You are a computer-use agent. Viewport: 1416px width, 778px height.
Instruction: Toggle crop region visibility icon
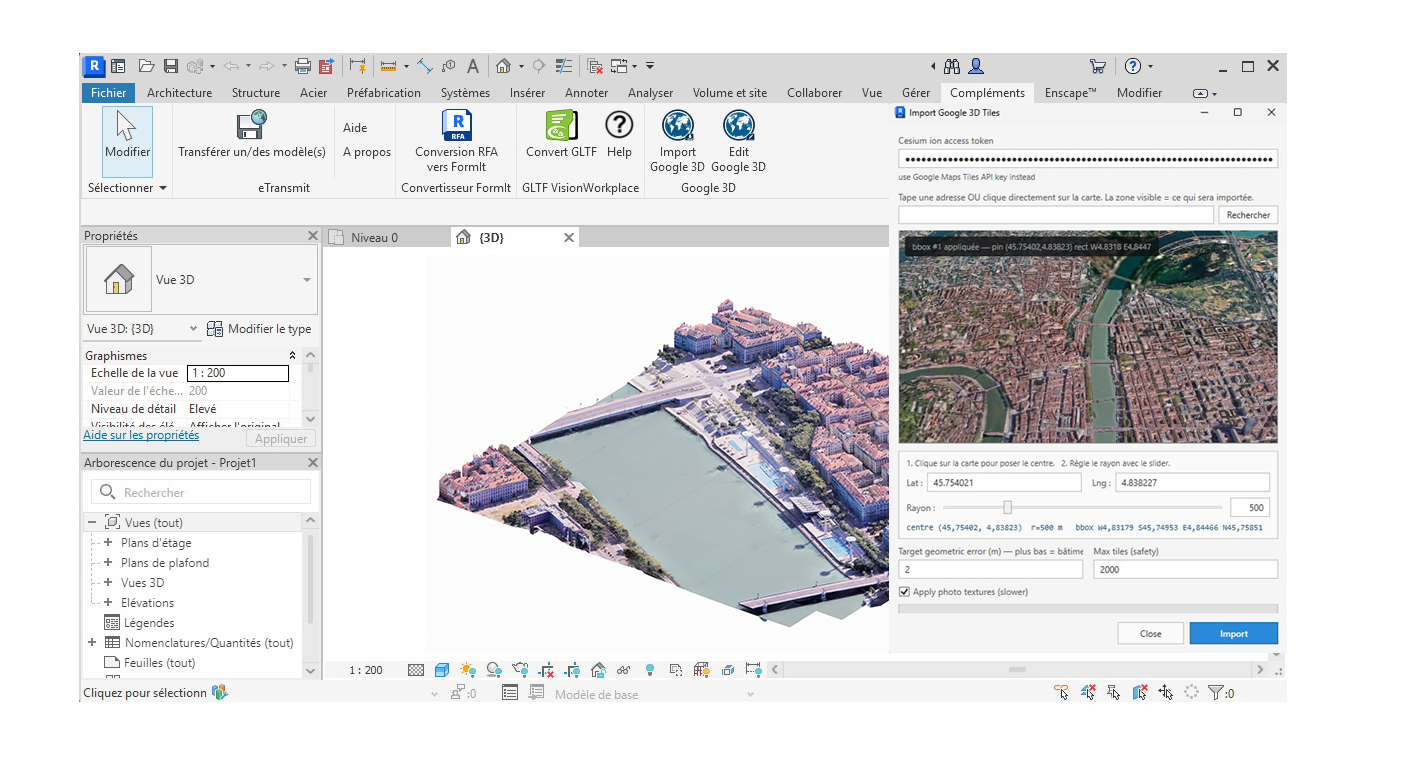(x=572, y=670)
